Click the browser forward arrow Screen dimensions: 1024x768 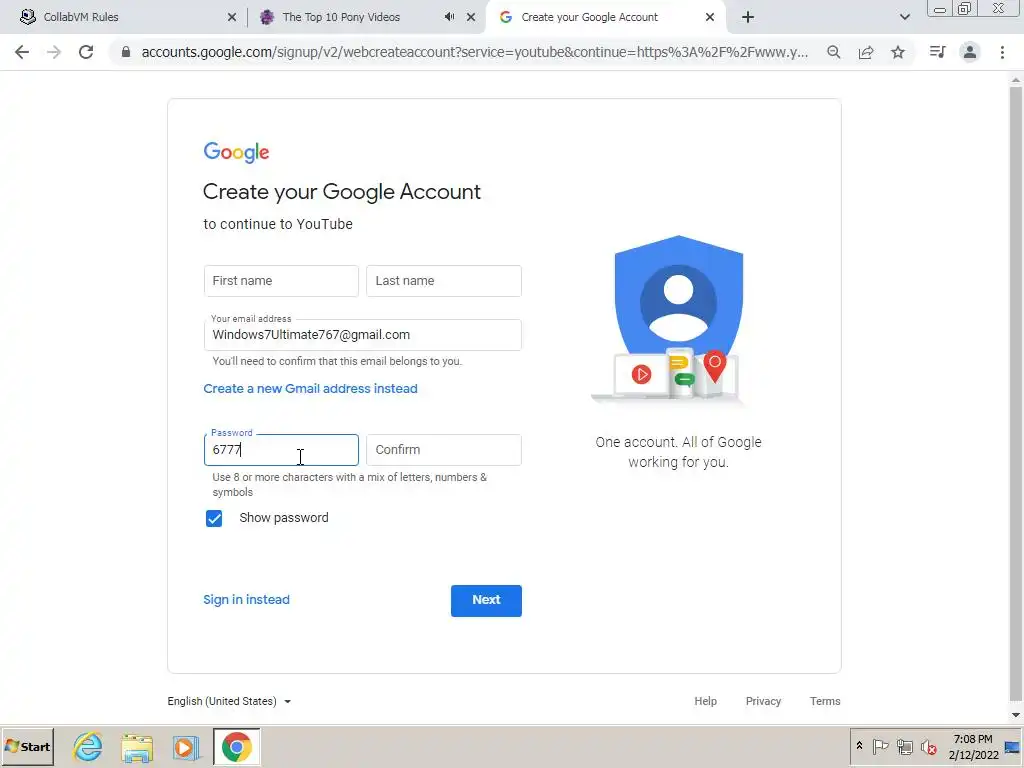pyautogui.click(x=54, y=52)
